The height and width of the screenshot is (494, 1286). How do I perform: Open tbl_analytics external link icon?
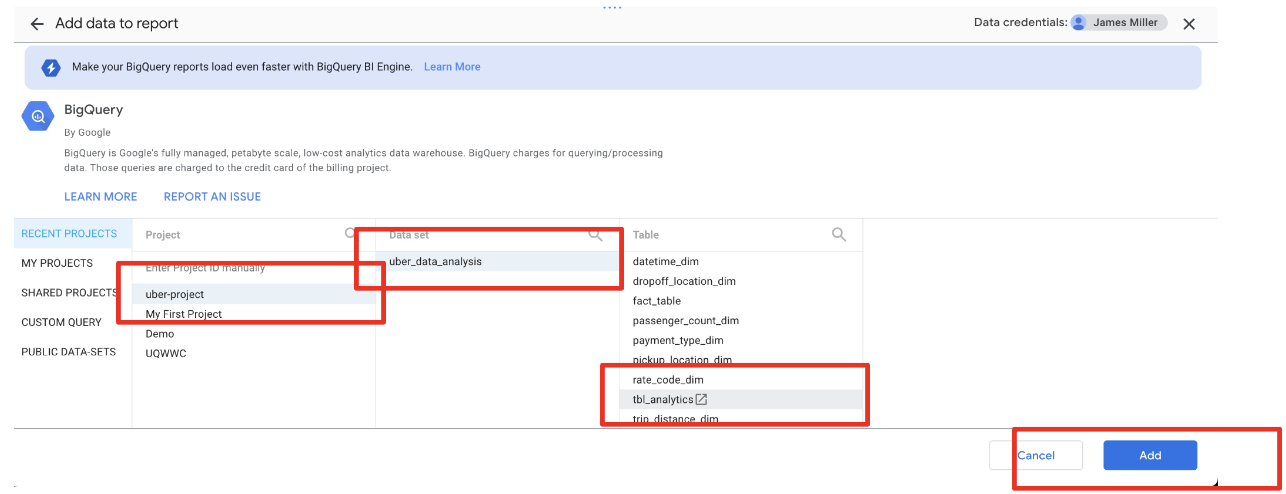[x=702, y=399]
